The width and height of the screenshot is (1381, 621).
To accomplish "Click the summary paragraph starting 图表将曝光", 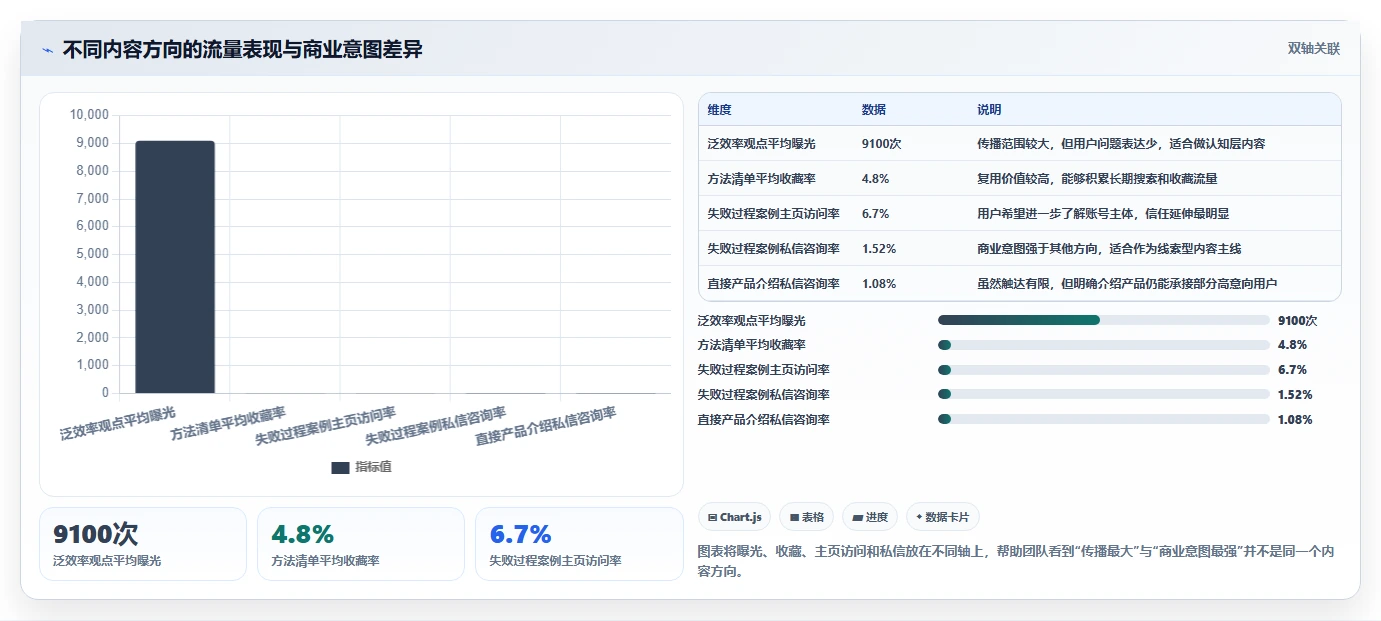I will (x=1015, y=562).
